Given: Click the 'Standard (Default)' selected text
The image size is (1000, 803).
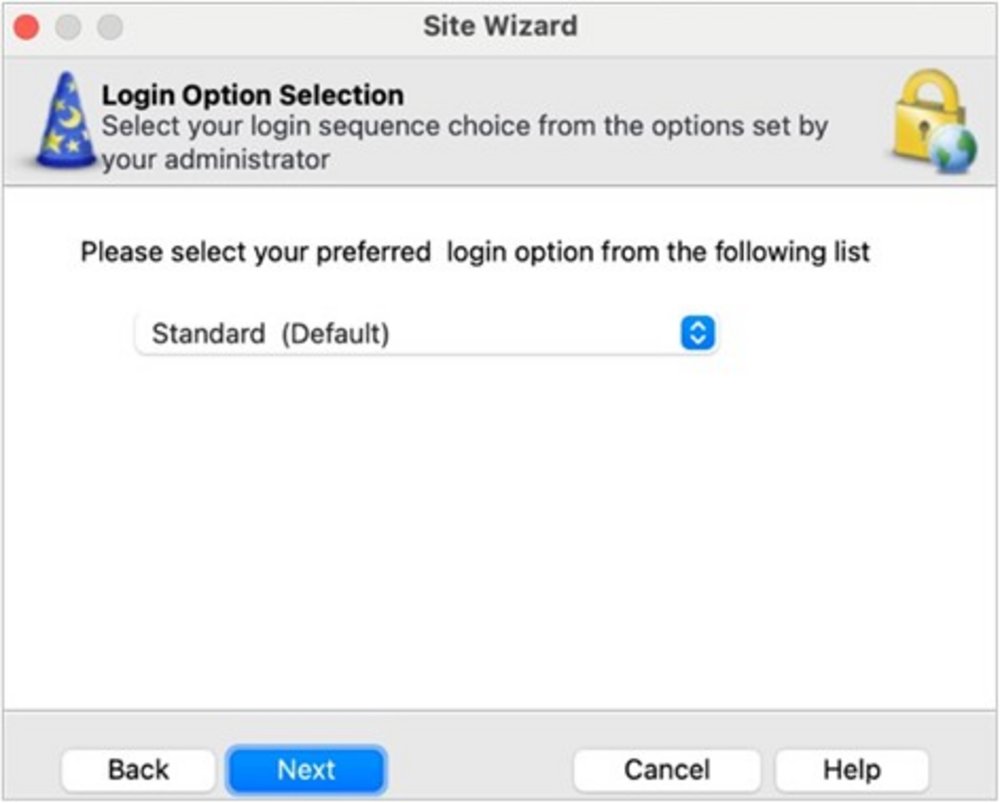Looking at the screenshot, I should pyautogui.click(x=270, y=333).
